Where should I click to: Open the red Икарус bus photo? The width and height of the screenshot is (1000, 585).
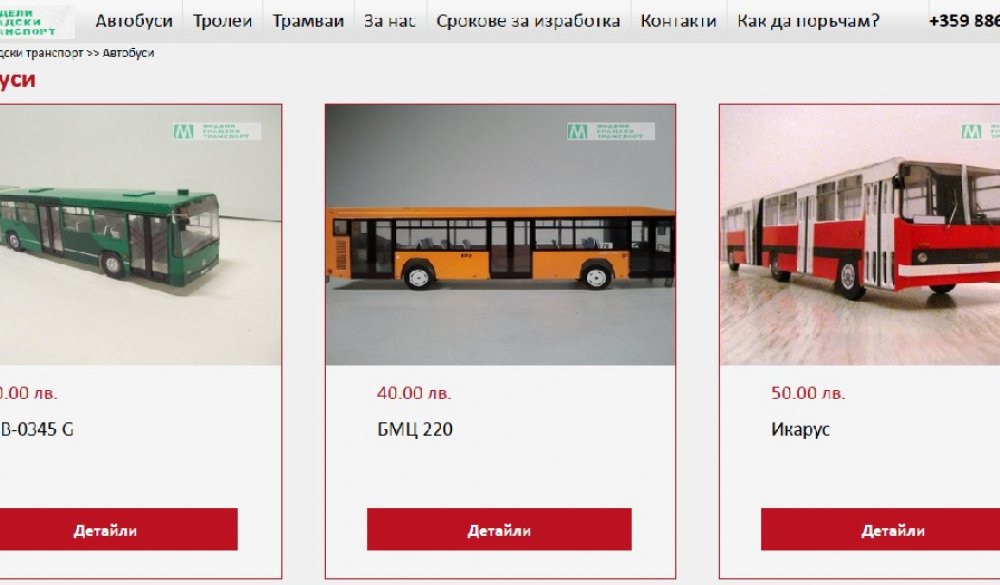click(x=860, y=235)
